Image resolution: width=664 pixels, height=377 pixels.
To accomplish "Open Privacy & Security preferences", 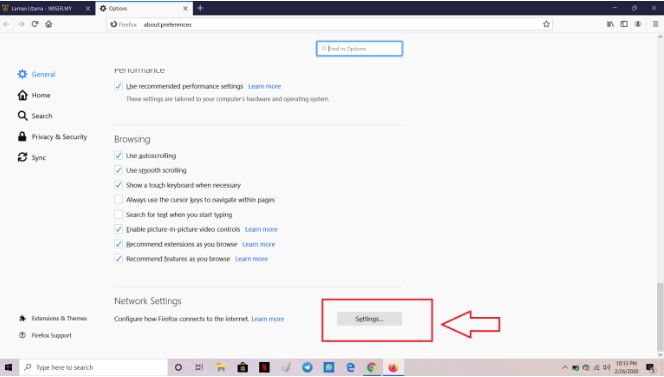I will pos(52,136).
